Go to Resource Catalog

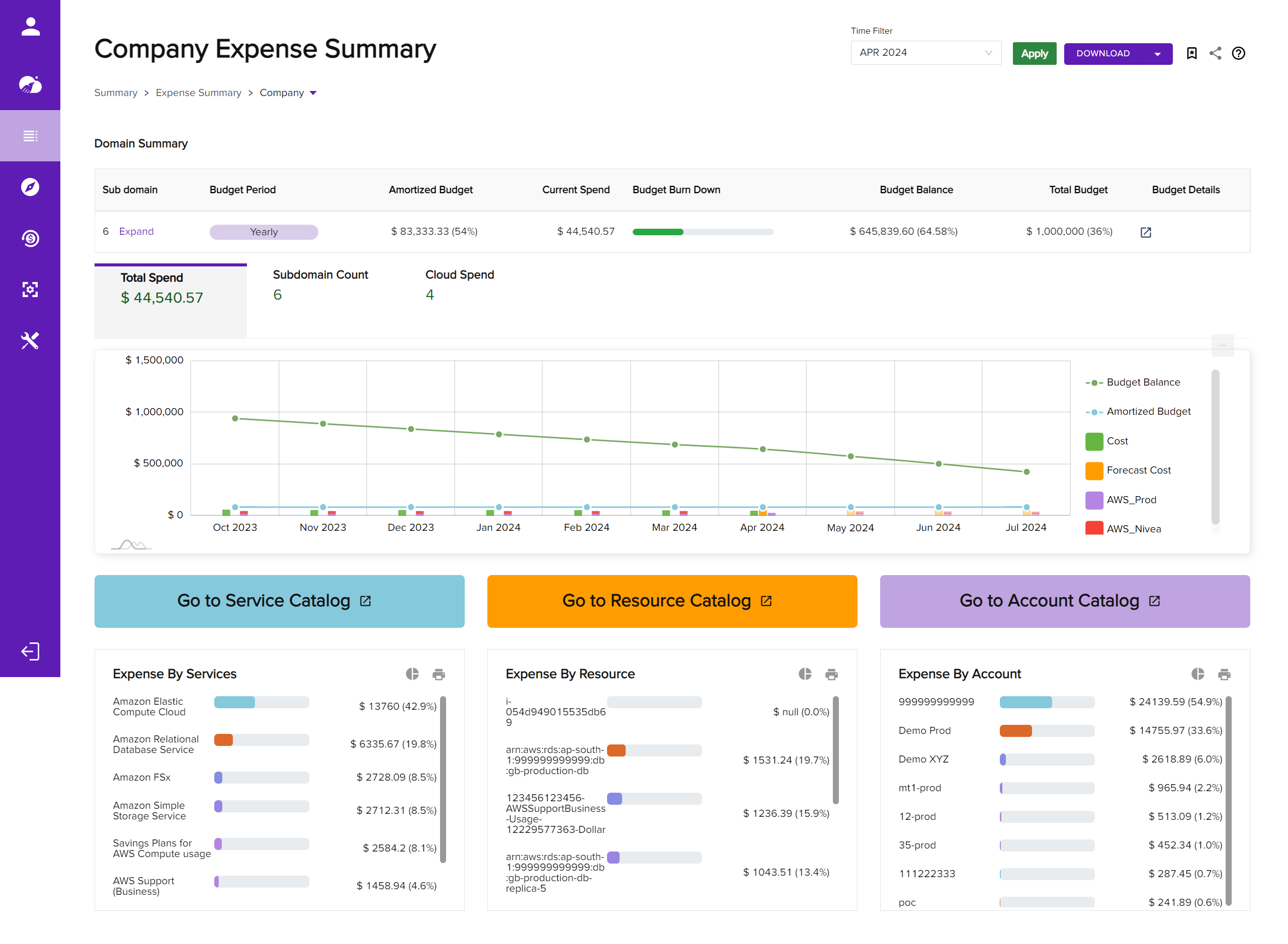click(x=672, y=601)
